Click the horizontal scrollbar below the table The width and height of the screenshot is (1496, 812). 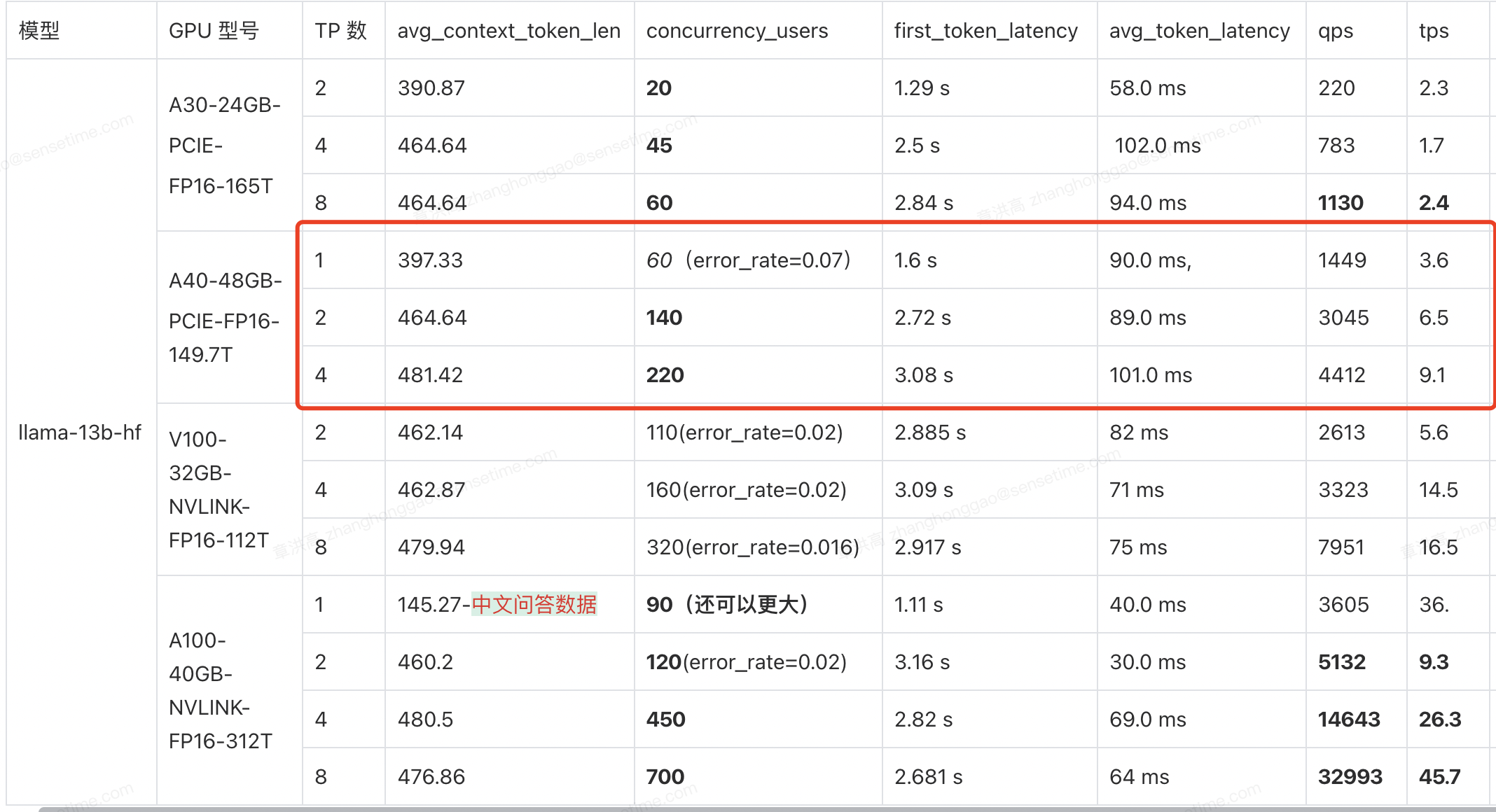(x=767, y=809)
